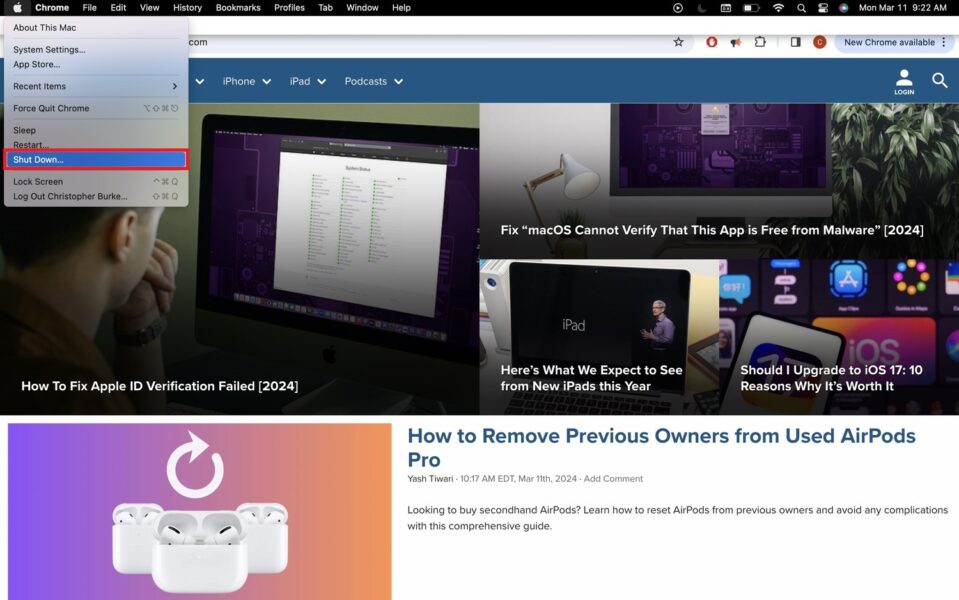Open the History menu
The width and height of the screenshot is (959, 600).
tap(187, 8)
